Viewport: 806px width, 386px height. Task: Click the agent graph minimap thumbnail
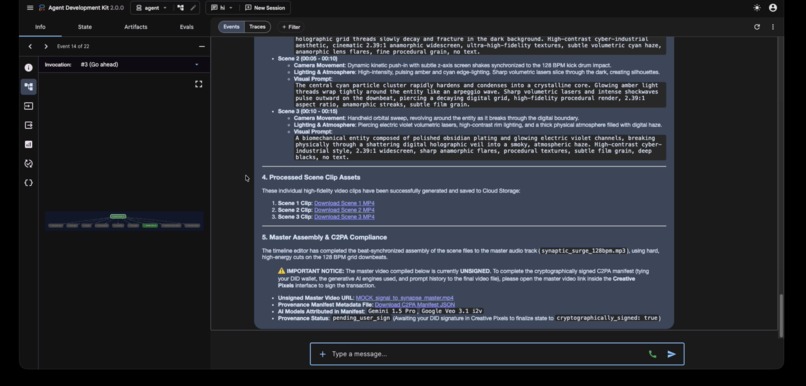click(x=124, y=221)
